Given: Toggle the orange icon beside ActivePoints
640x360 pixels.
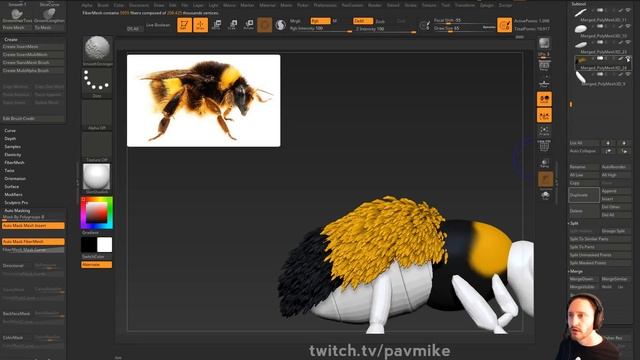Looking at the screenshot, I should click(x=504, y=25).
